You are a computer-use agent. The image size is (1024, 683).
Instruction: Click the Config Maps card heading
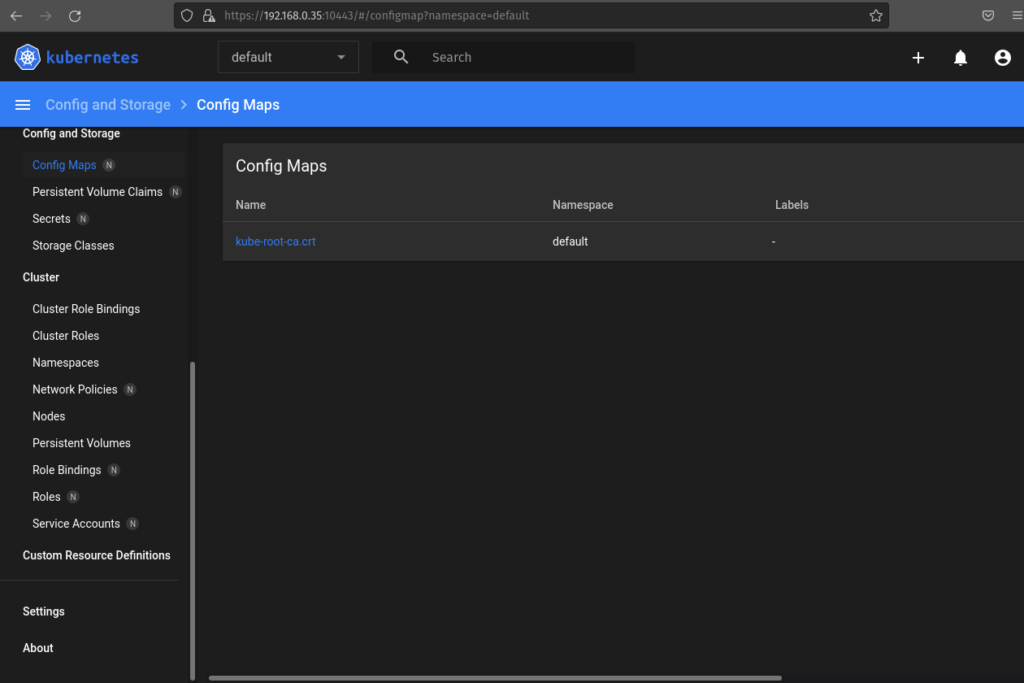281,166
